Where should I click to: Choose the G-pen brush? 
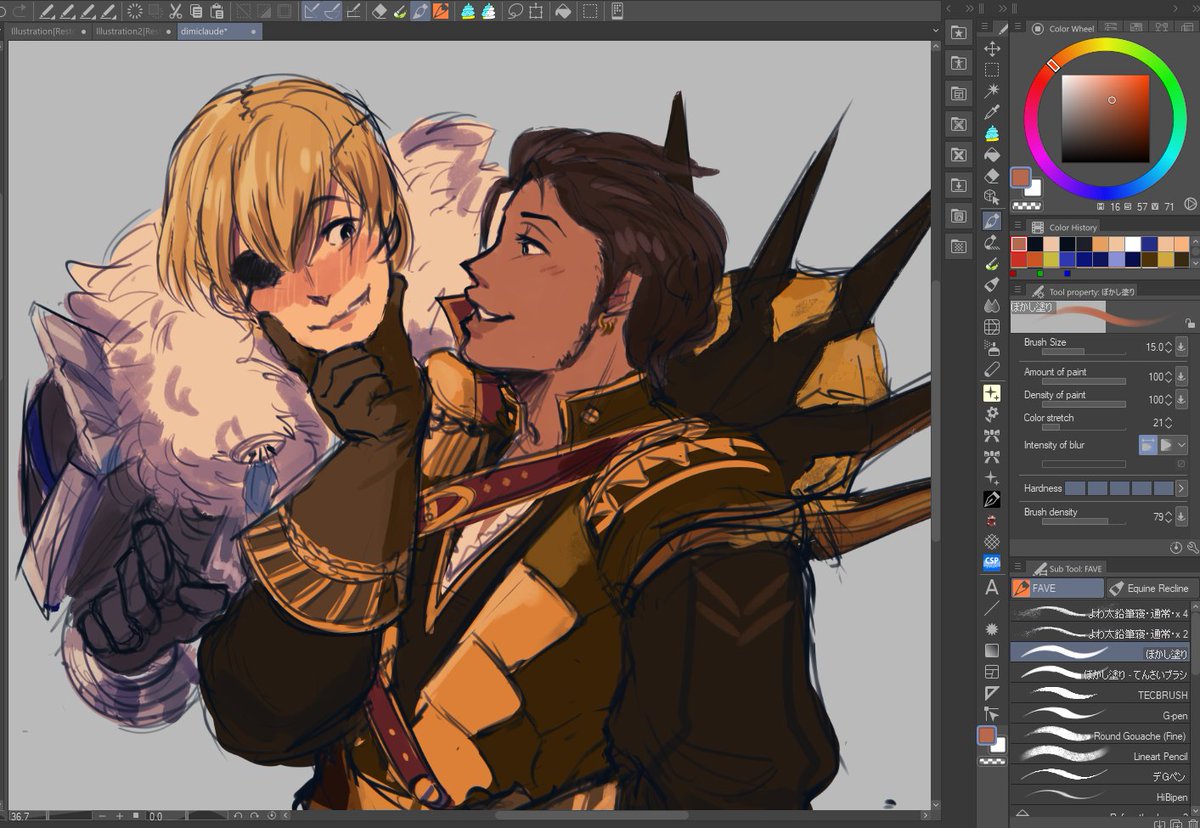[1100, 715]
